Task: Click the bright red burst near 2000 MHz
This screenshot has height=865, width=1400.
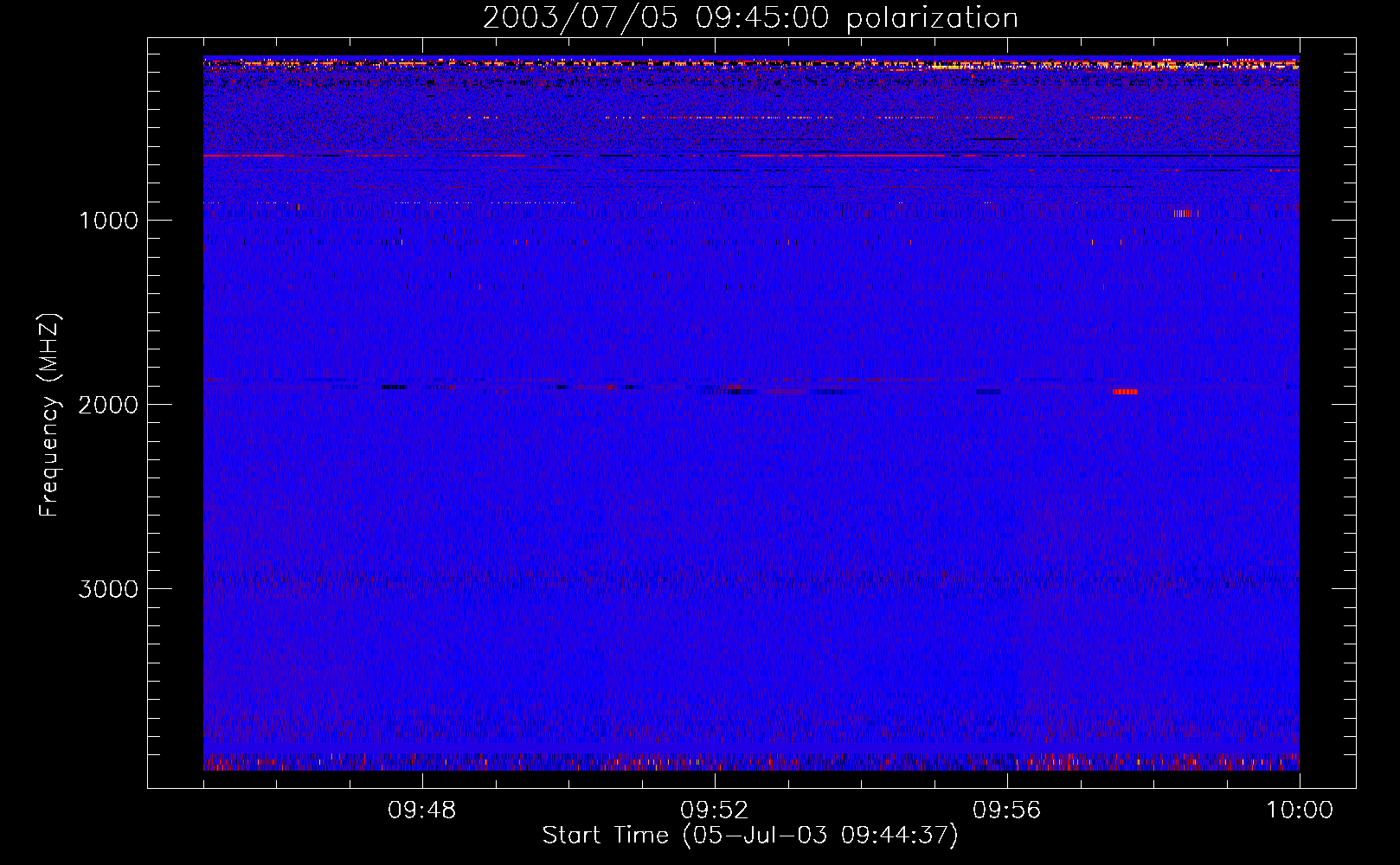Action: click(x=1125, y=392)
